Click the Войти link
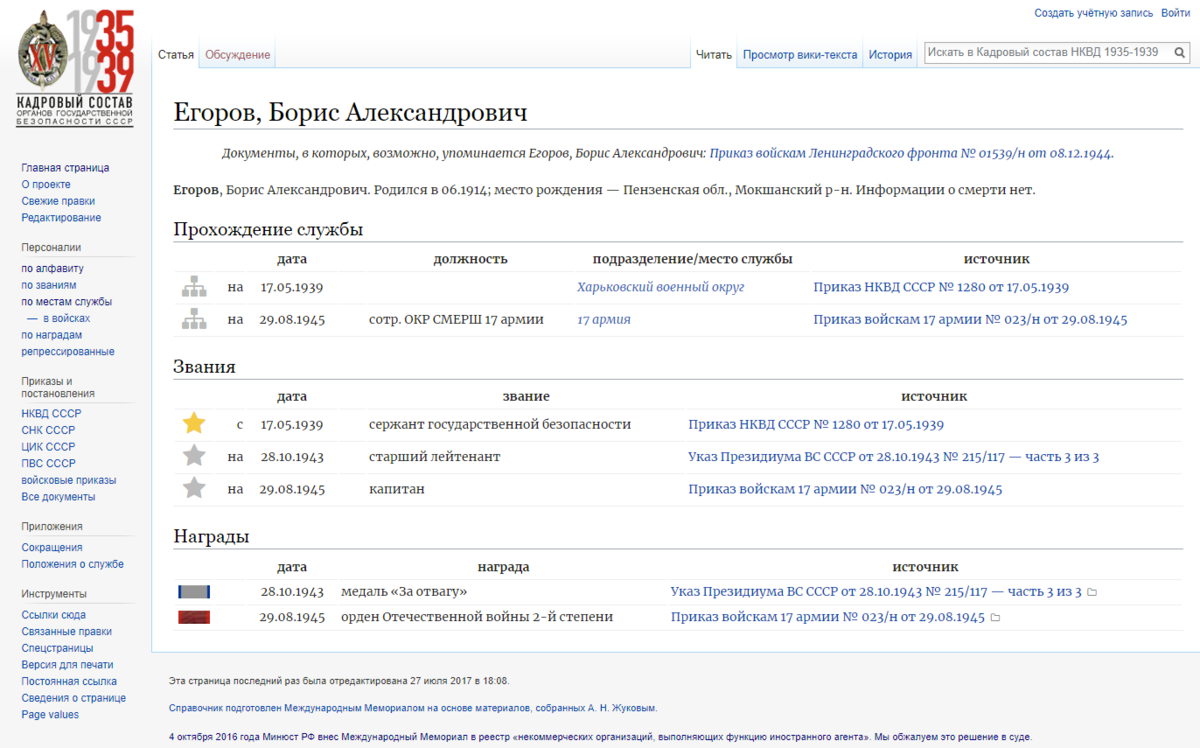Image resolution: width=1200 pixels, height=748 pixels. [x=1175, y=13]
